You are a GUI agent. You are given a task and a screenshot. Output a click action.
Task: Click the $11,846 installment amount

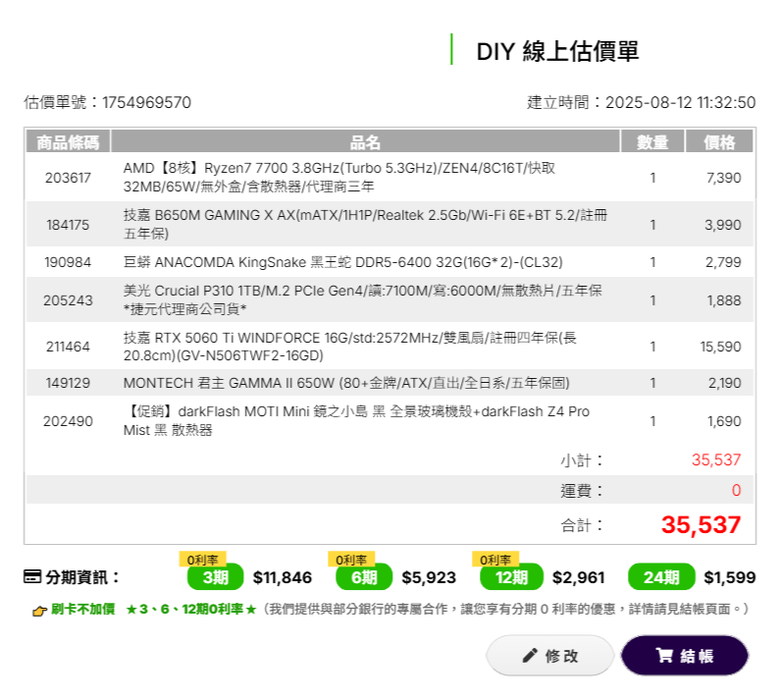pyautogui.click(x=282, y=578)
